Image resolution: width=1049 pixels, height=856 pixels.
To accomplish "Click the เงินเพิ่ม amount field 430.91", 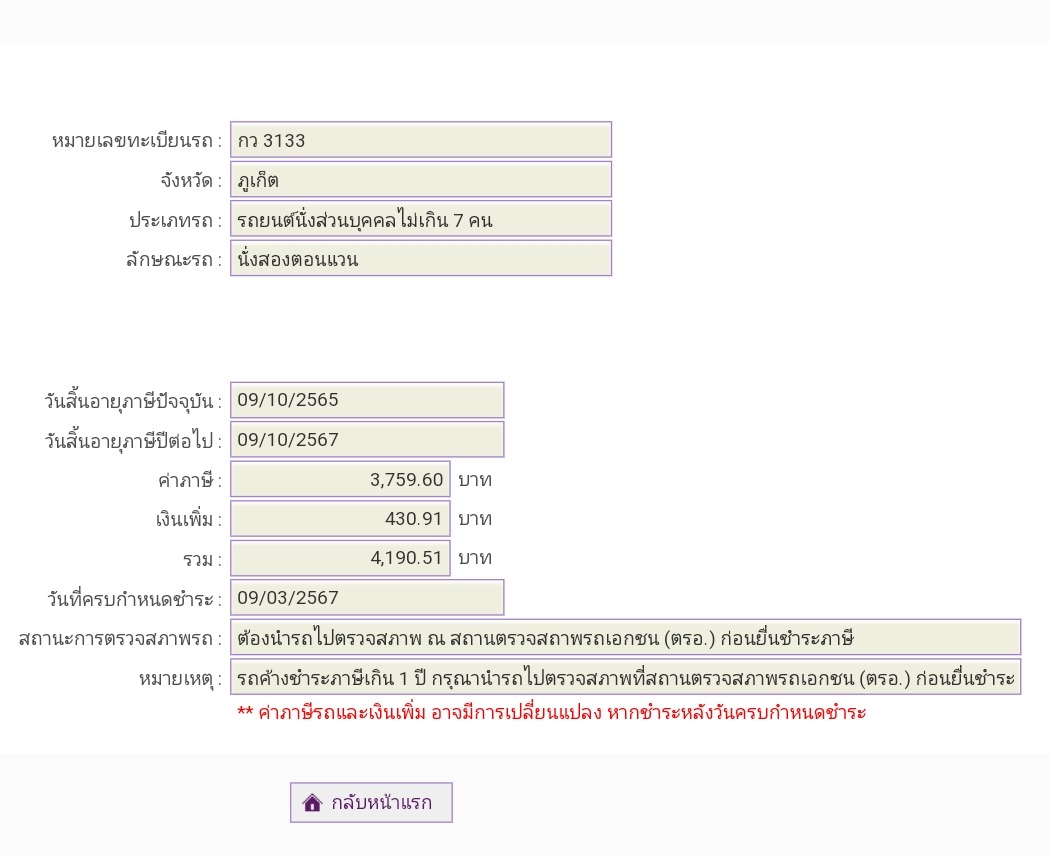I will [x=341, y=518].
